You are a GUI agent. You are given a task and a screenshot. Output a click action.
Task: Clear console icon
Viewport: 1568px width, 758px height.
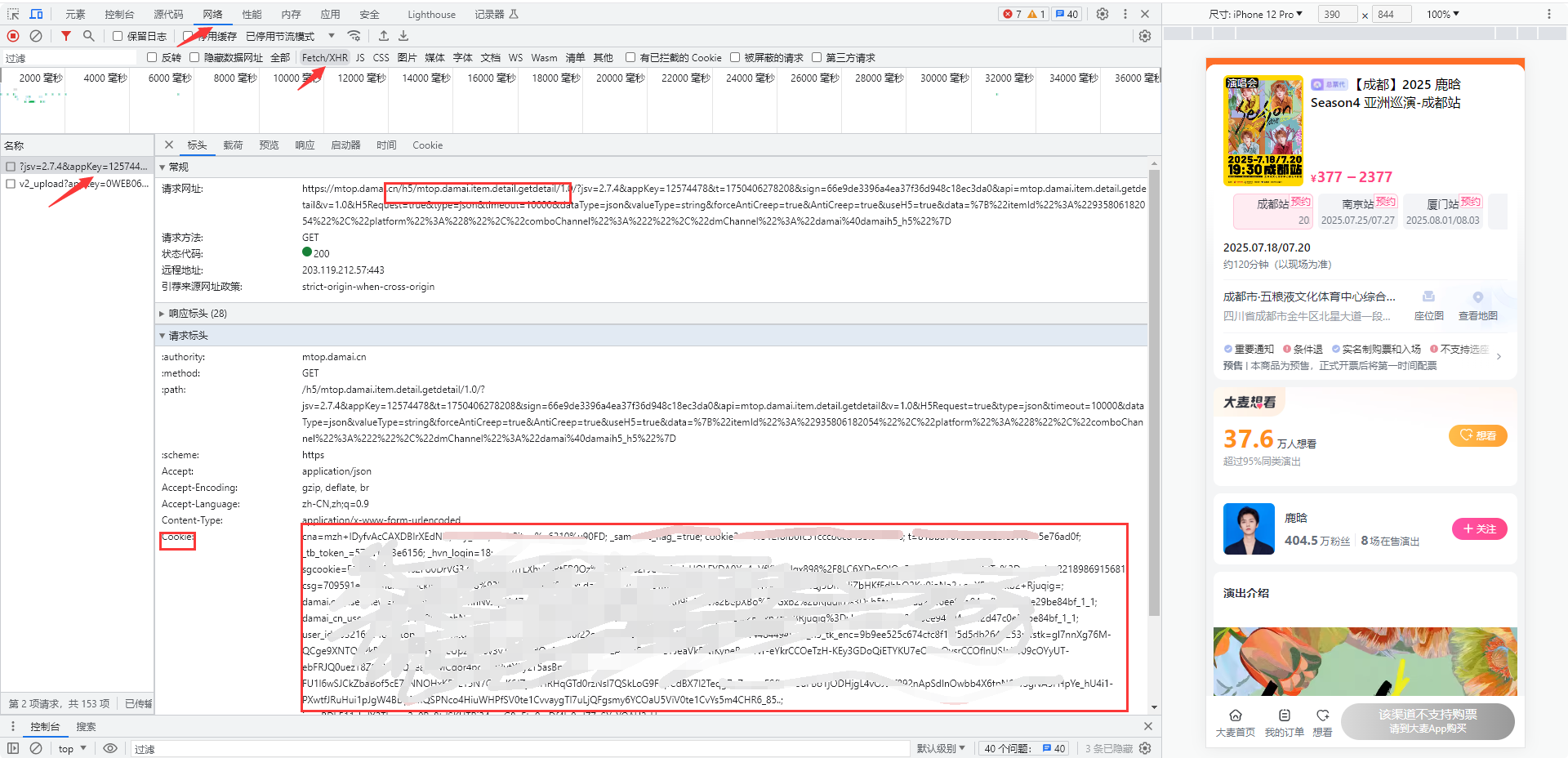coord(36,748)
